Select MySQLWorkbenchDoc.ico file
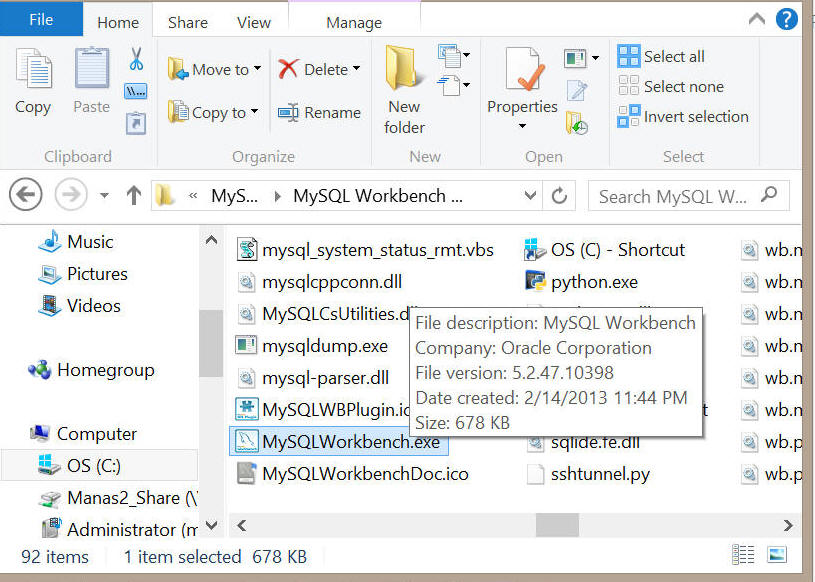 (x=352, y=474)
